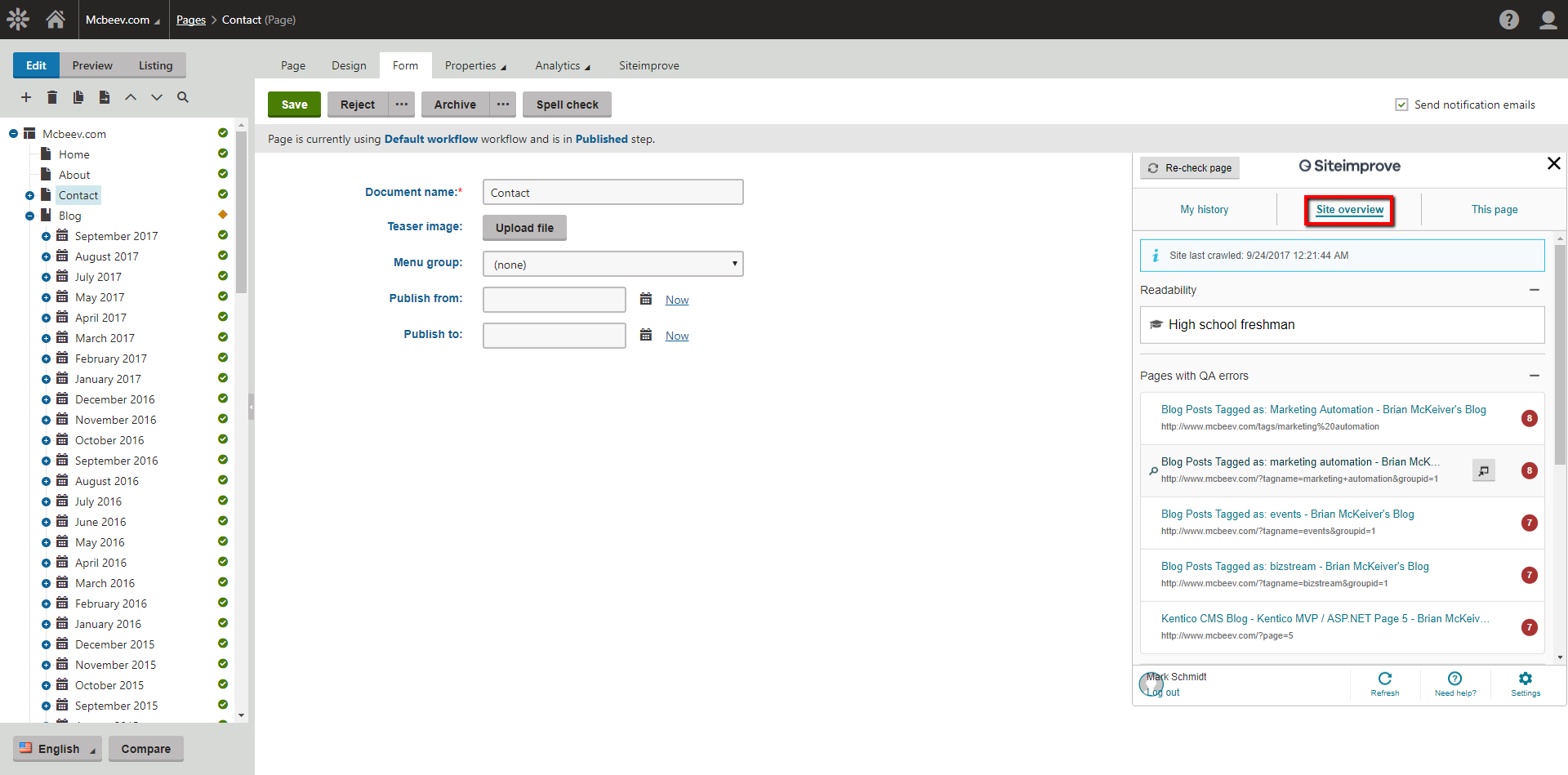Screen dimensions: 1568x775
Task: Switch to the Siteimprove tab
Action: click(x=648, y=65)
